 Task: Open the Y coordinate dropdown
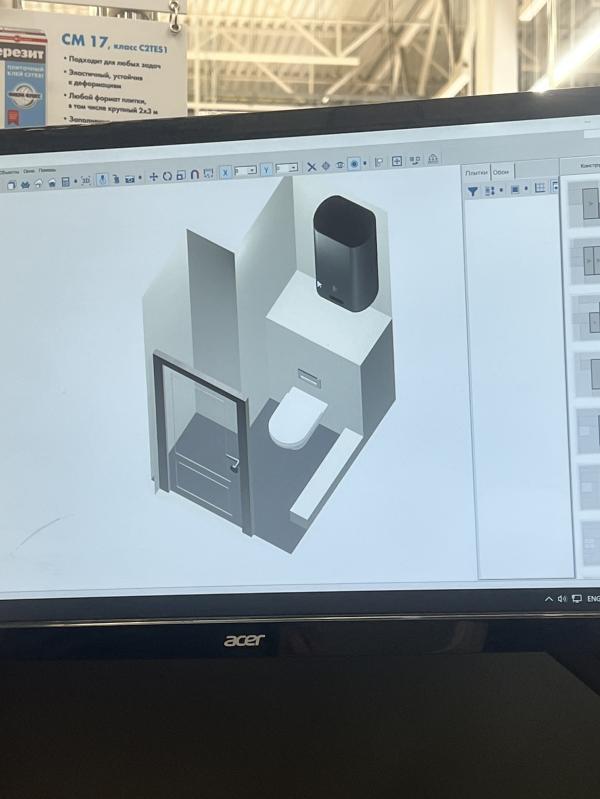pos(293,168)
